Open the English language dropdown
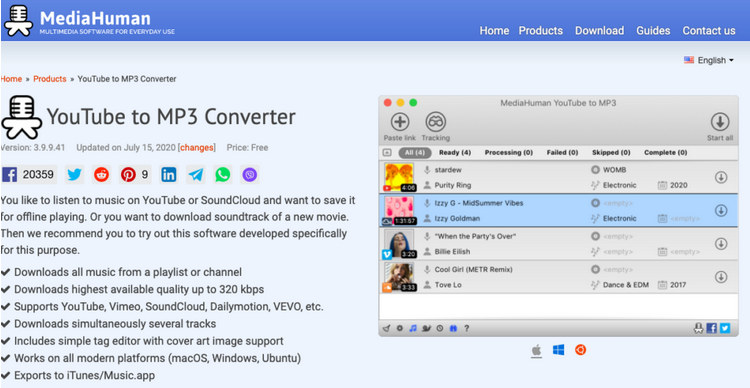The image size is (750, 388). [x=709, y=60]
